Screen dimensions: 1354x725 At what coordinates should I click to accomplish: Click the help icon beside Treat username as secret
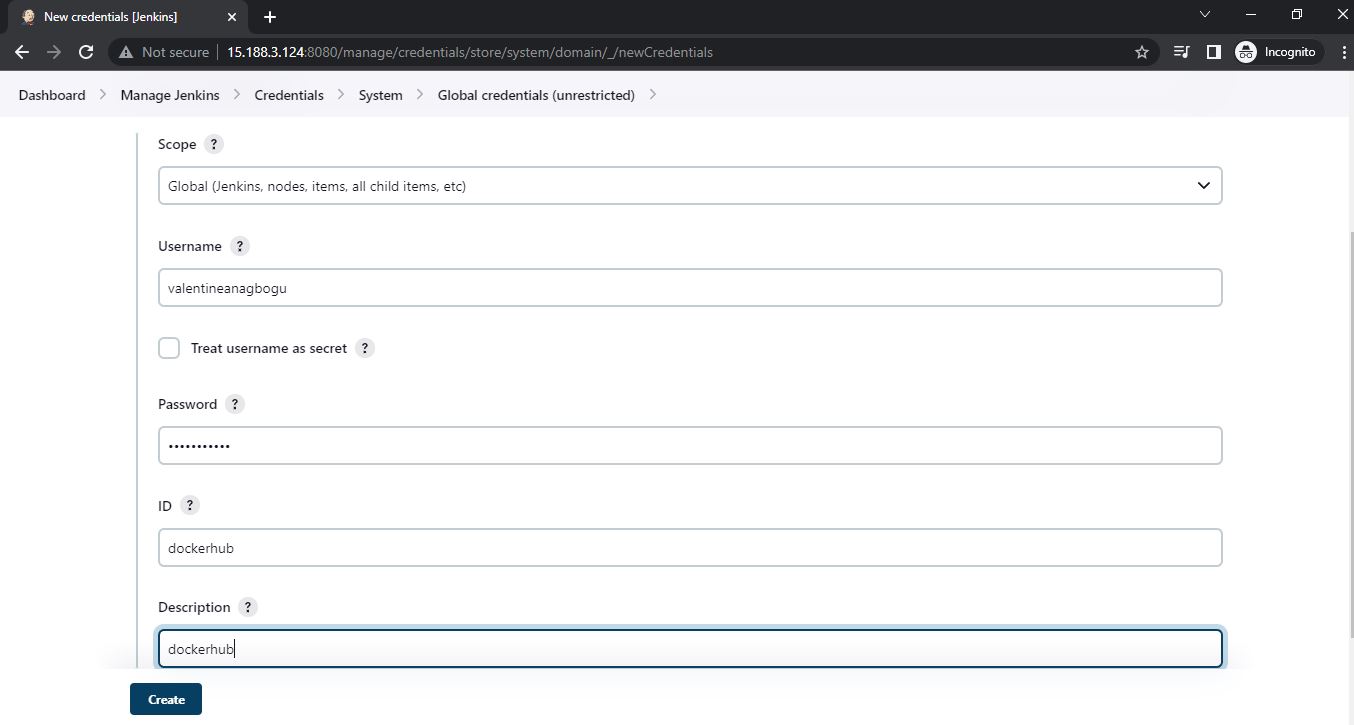[x=365, y=348]
